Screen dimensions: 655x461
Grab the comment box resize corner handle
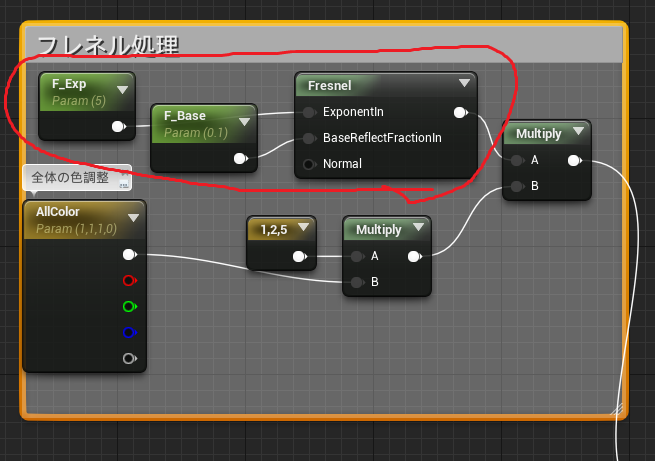pyautogui.click(x=616, y=409)
